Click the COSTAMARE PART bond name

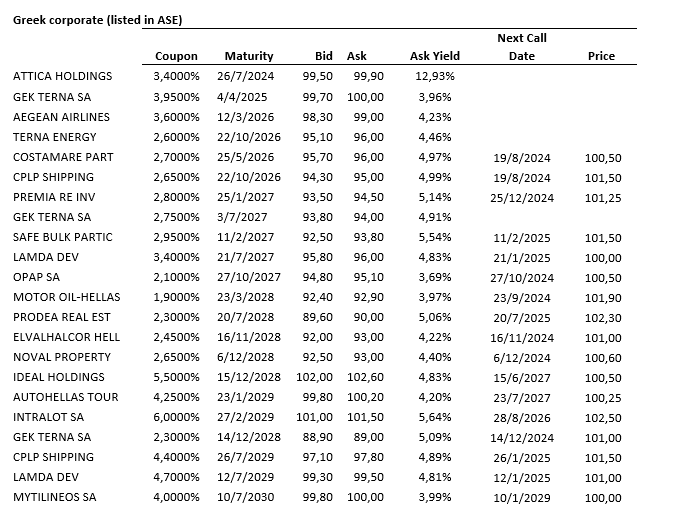(x=63, y=157)
